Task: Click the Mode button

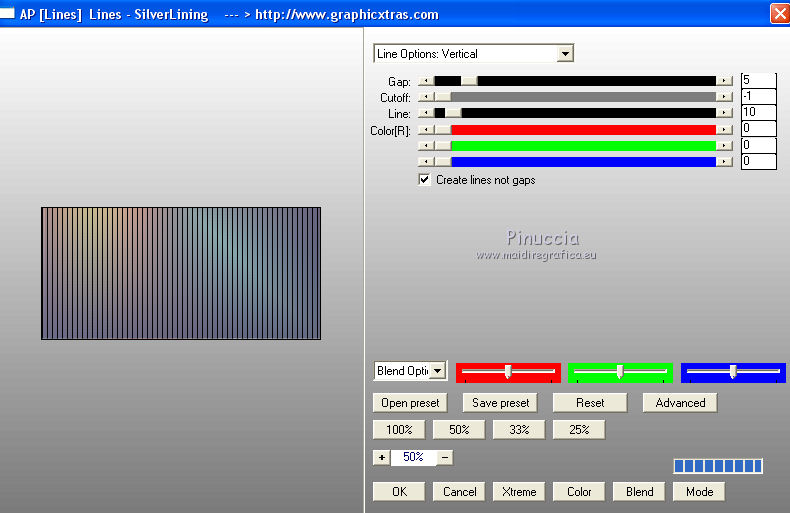Action: [699, 492]
